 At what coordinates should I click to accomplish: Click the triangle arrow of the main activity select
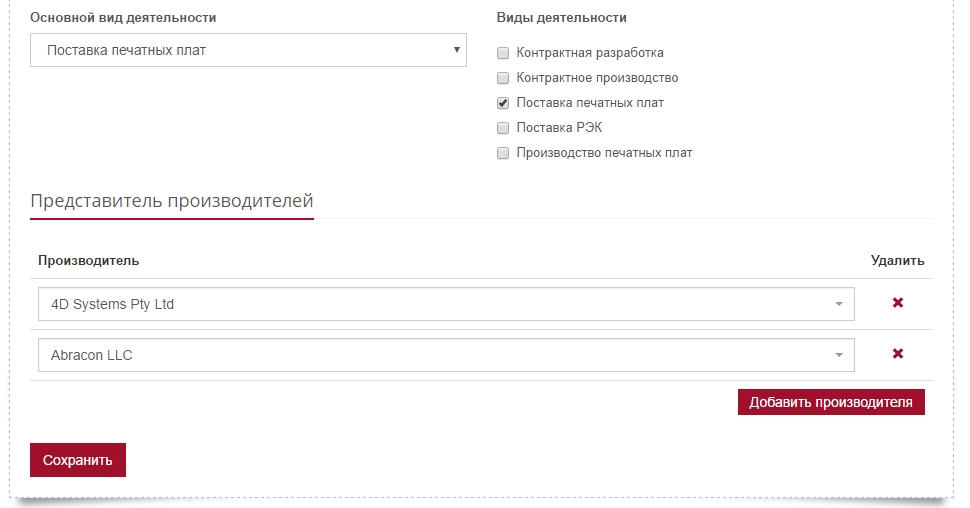(x=457, y=50)
